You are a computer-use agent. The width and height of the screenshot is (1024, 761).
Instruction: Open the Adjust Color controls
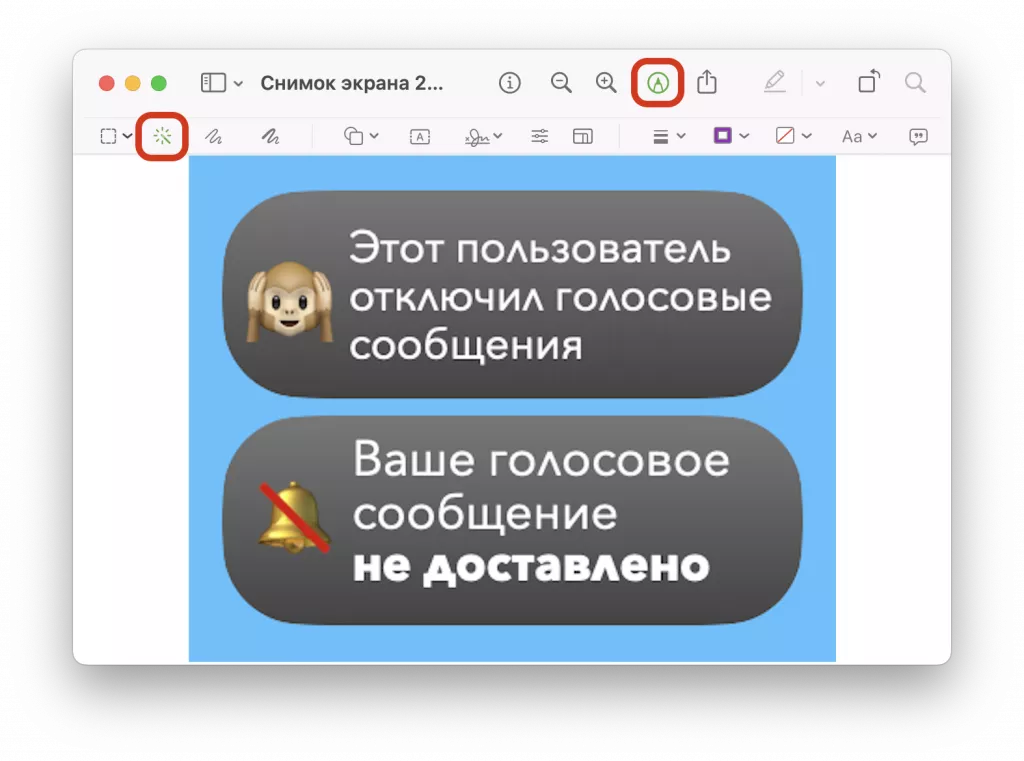[x=538, y=136]
